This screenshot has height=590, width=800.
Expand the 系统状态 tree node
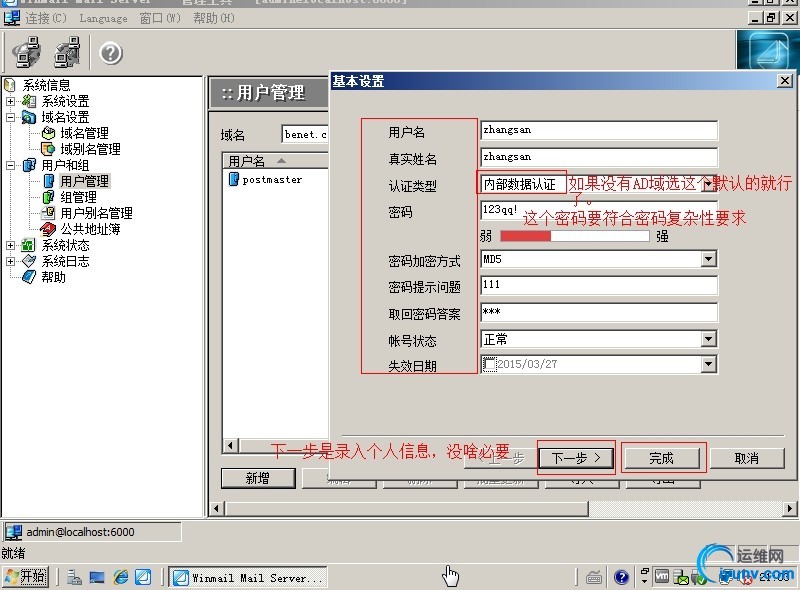point(10,245)
